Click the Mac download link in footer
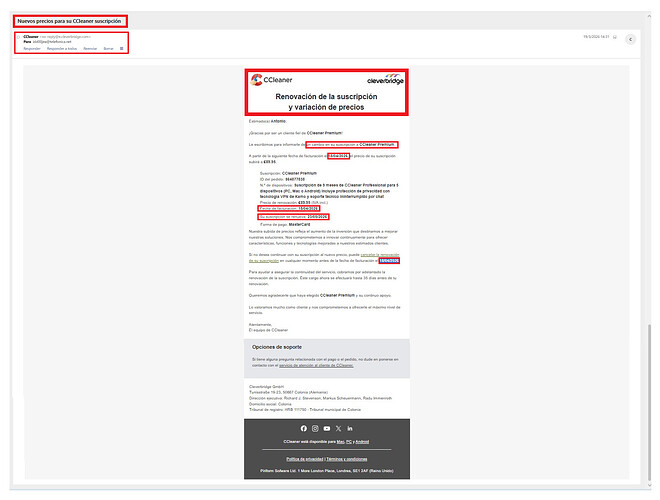This screenshot has height=500, width=660. tap(338, 440)
